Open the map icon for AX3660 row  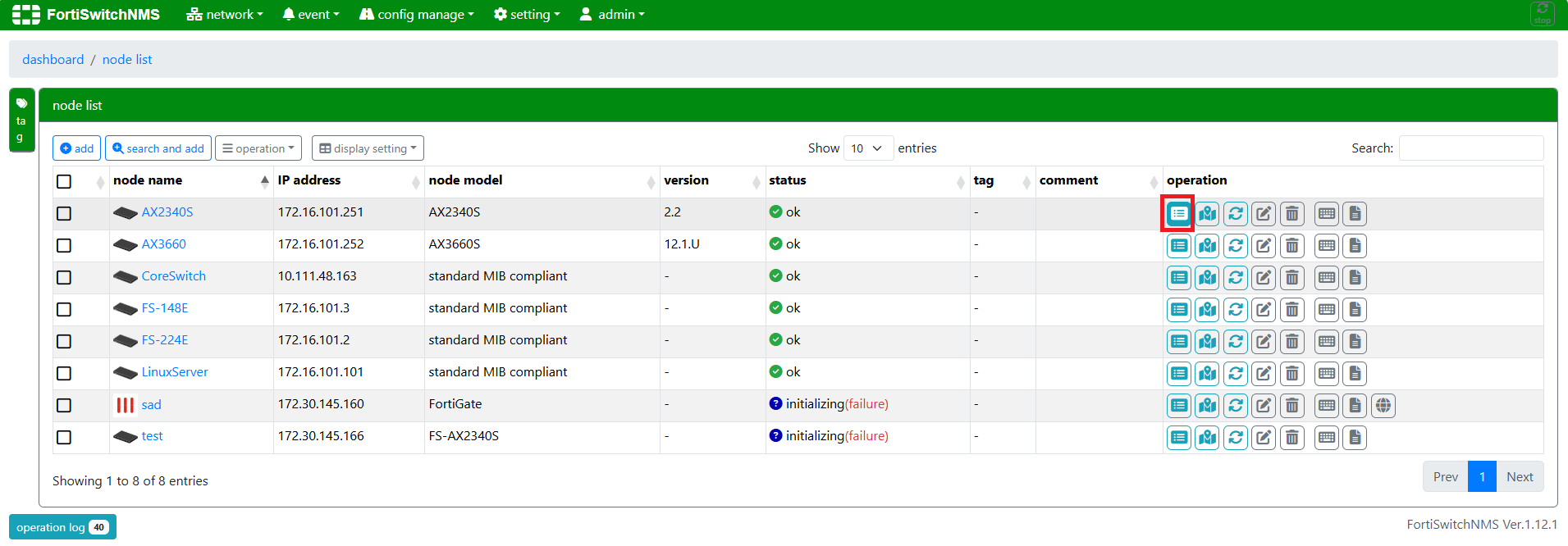(x=1207, y=246)
